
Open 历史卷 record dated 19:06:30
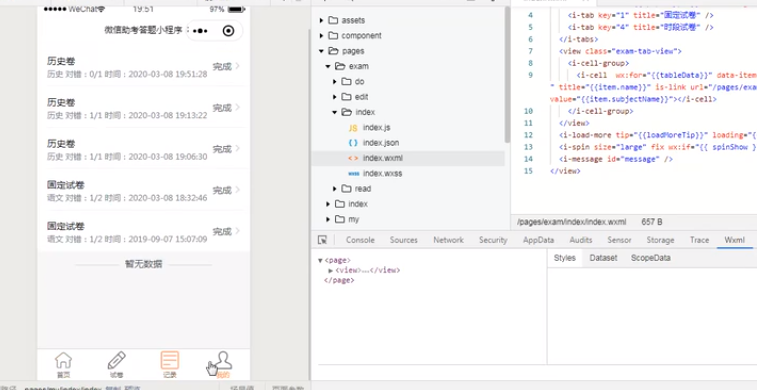click(x=143, y=150)
